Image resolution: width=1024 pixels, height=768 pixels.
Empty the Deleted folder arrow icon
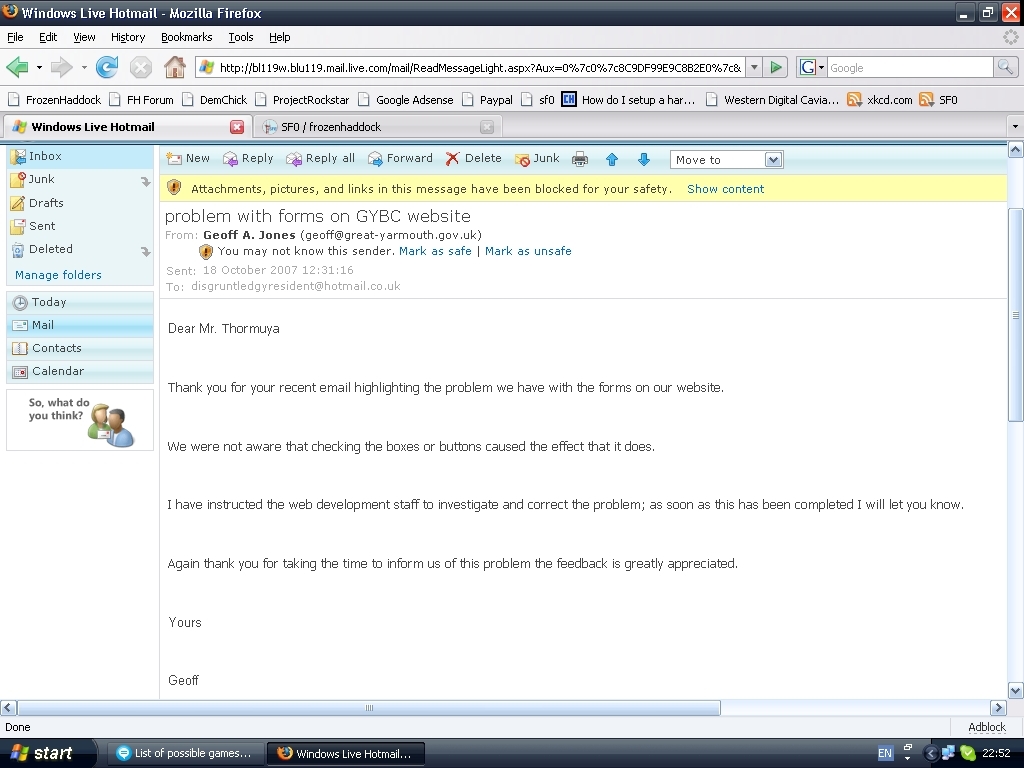pyautogui.click(x=146, y=251)
